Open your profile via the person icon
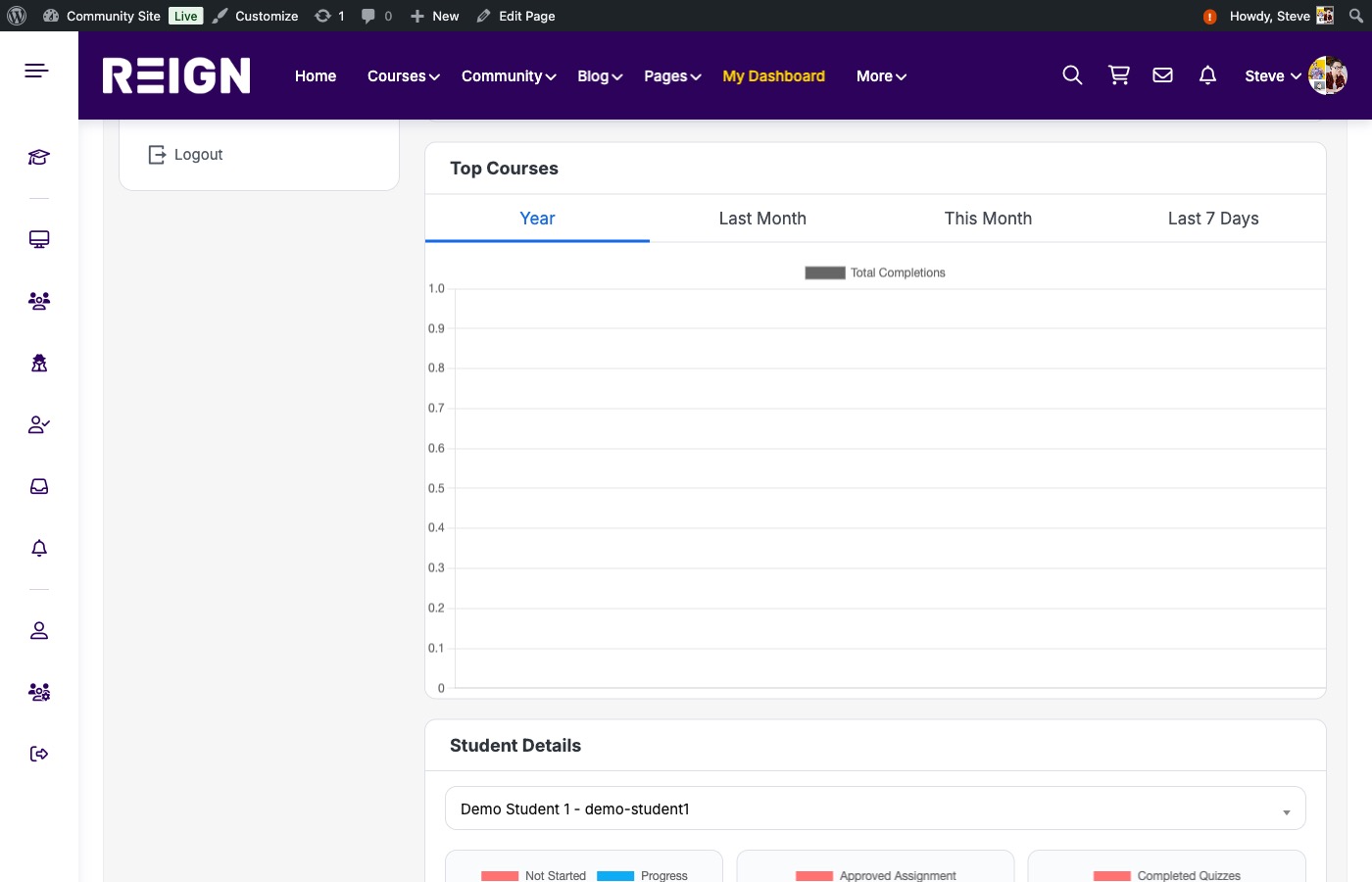The image size is (1372, 882). 38,630
